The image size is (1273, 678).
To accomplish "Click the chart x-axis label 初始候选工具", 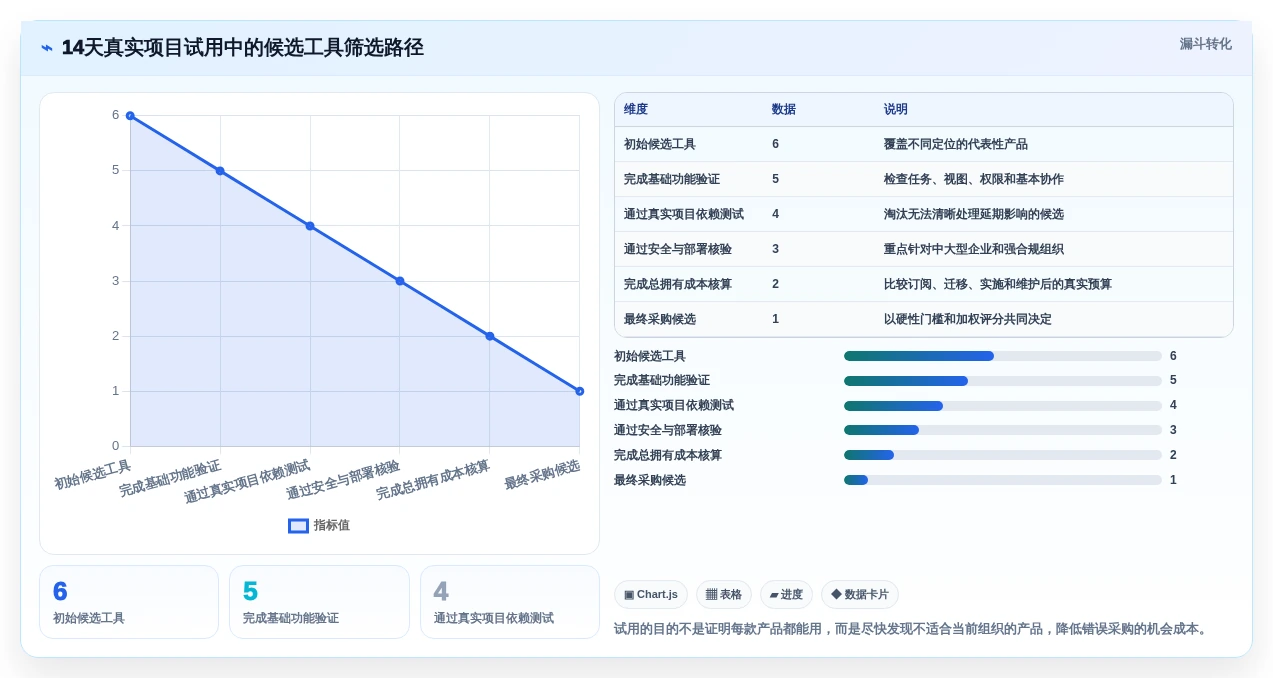I will click(x=92, y=475).
